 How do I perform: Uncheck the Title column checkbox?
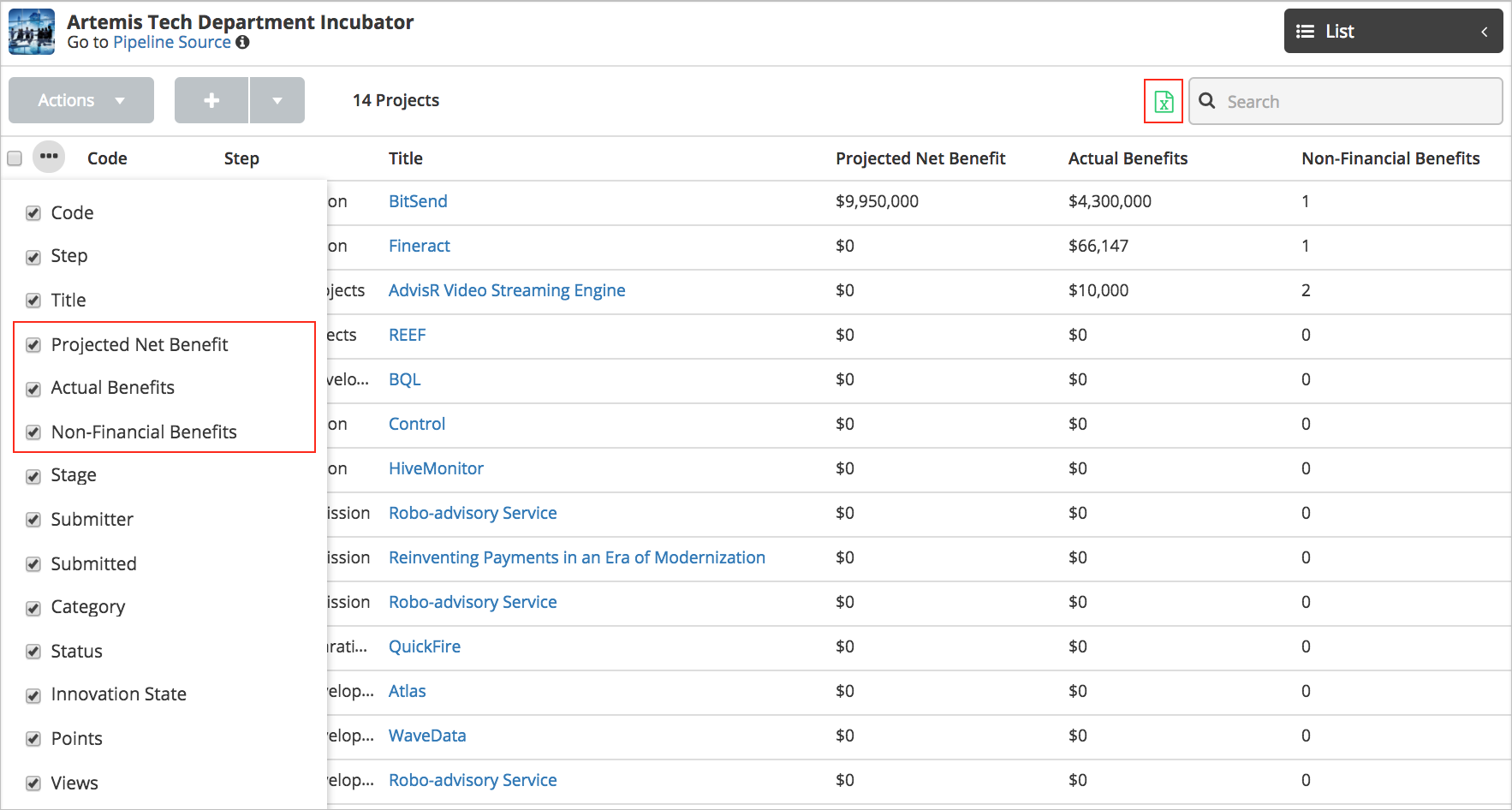(33, 301)
